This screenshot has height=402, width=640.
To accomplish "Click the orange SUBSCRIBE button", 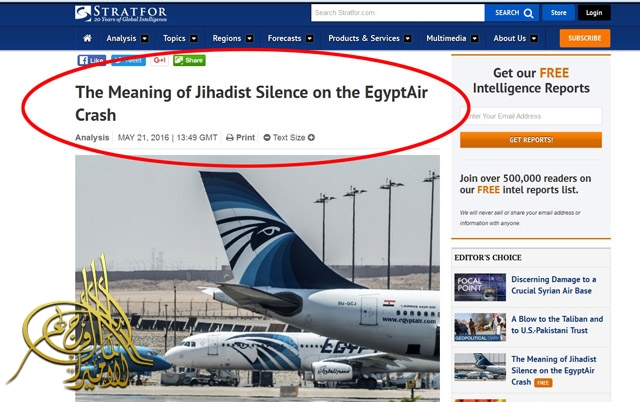I will tap(584, 38).
